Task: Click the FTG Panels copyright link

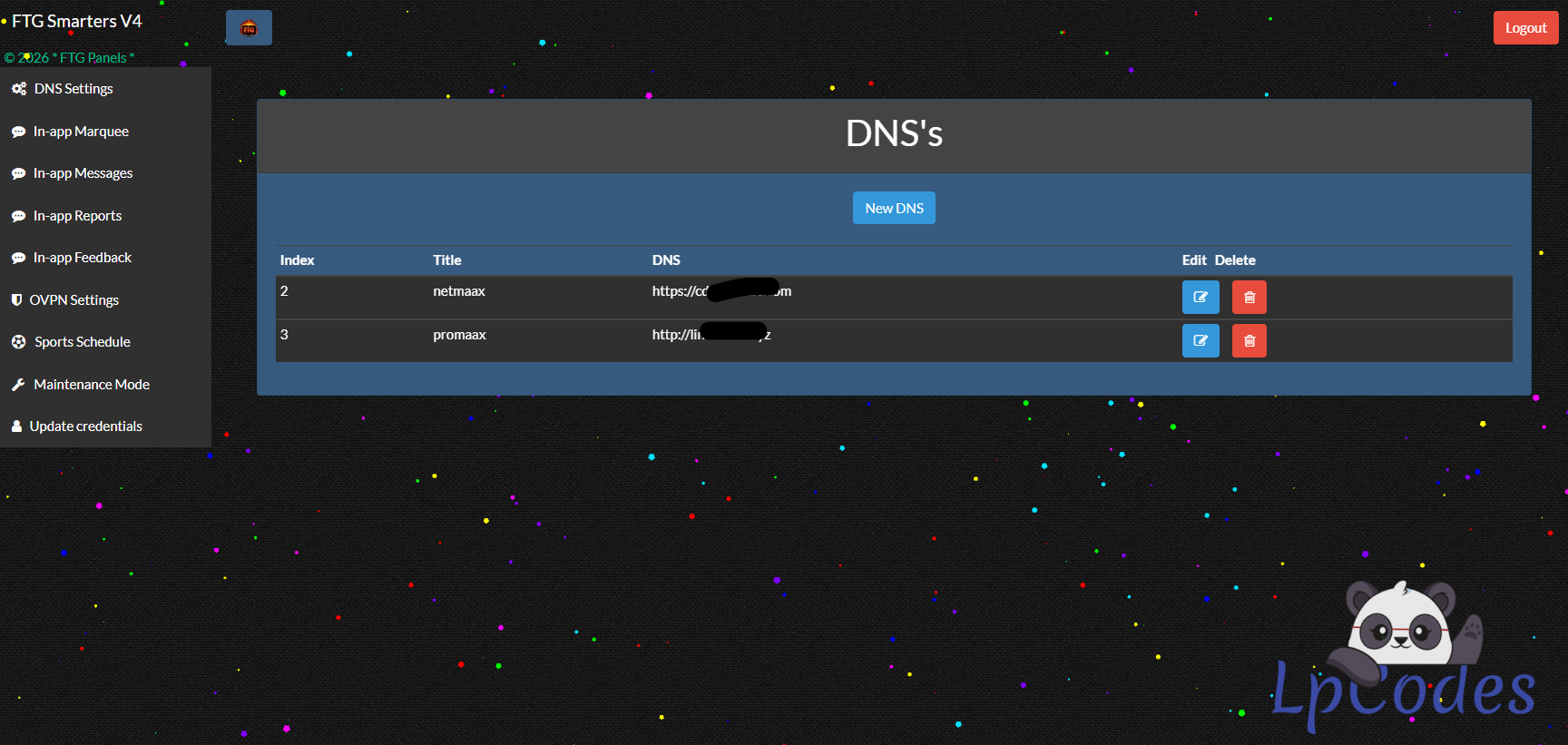Action: click(93, 58)
